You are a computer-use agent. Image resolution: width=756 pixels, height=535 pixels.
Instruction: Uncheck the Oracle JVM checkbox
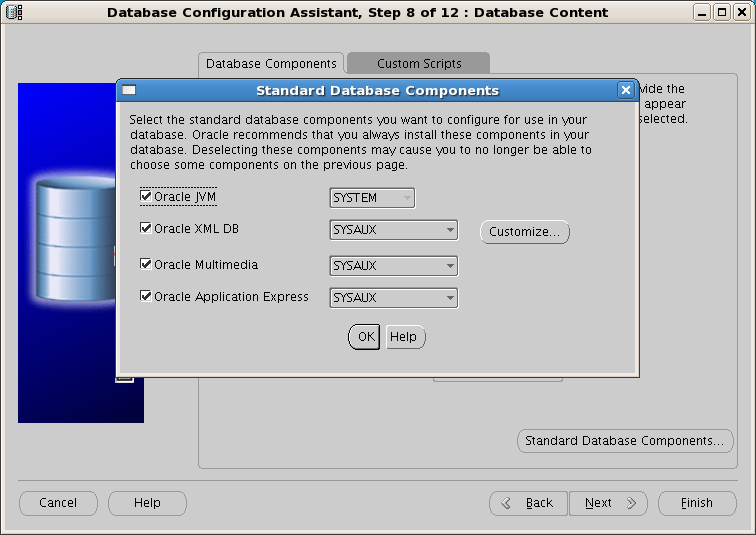click(x=146, y=196)
